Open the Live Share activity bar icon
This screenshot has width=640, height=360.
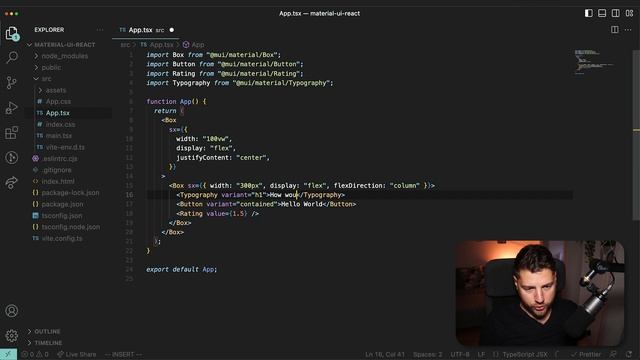coord(12,182)
